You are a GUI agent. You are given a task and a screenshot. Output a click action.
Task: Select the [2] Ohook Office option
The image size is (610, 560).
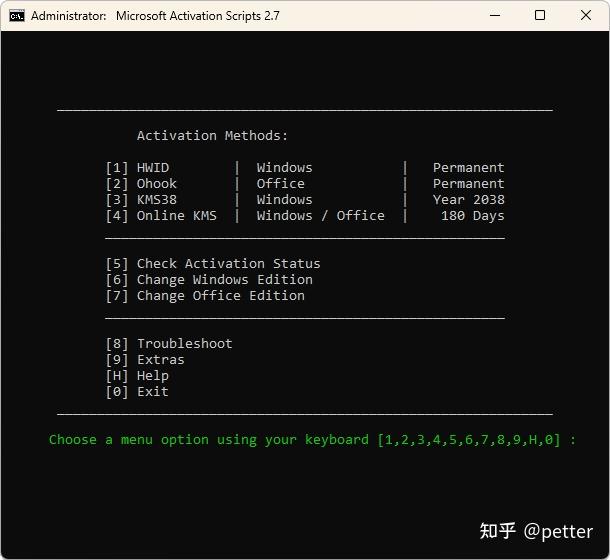[142, 184]
